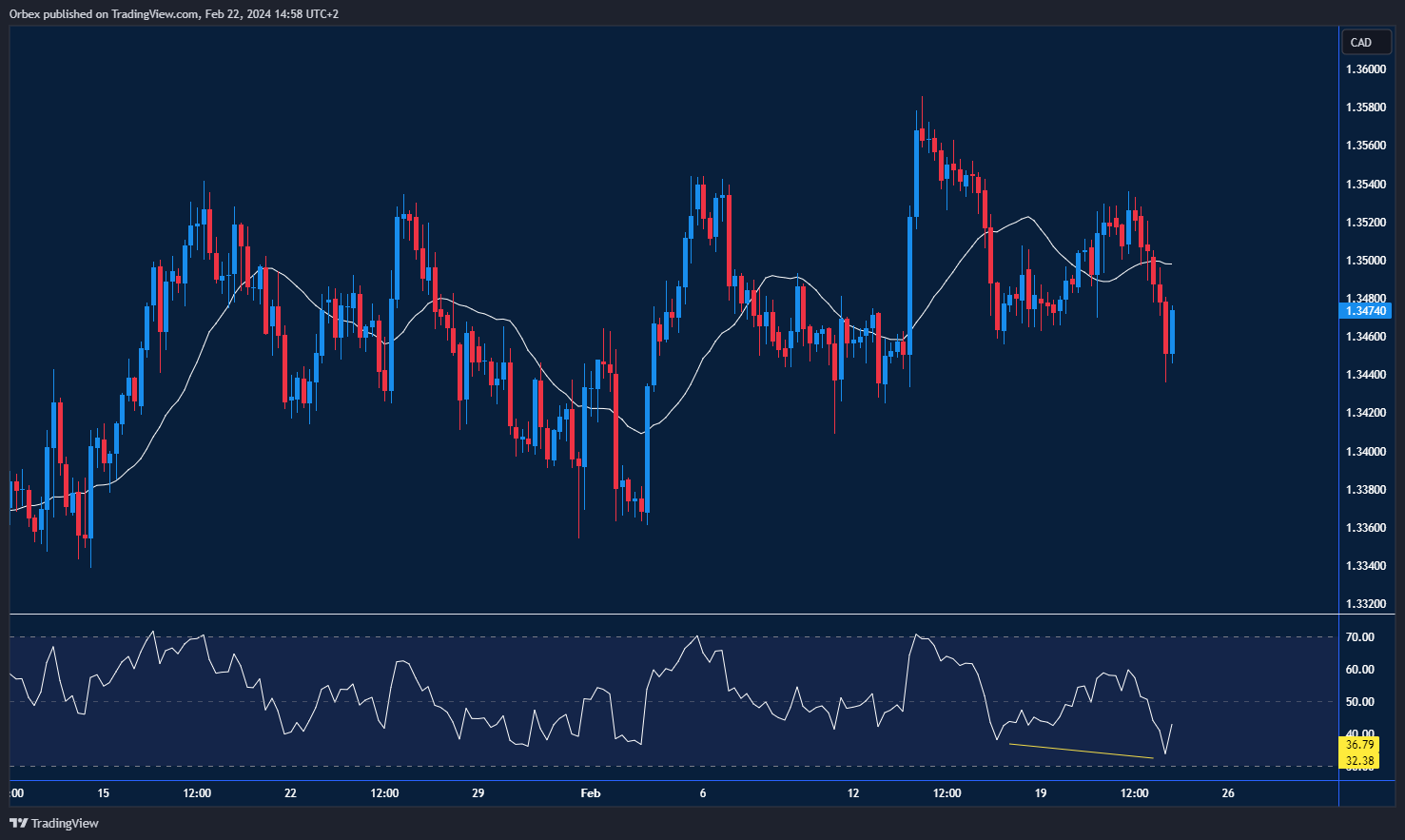The image size is (1405, 840).
Task: Click the Orbex published on TradingView.com header
Action: pos(174,13)
